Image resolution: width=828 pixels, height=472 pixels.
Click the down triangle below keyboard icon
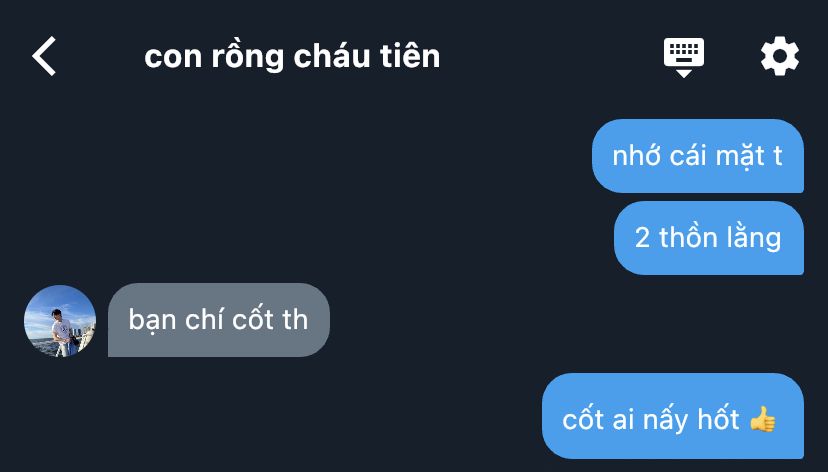tap(683, 73)
